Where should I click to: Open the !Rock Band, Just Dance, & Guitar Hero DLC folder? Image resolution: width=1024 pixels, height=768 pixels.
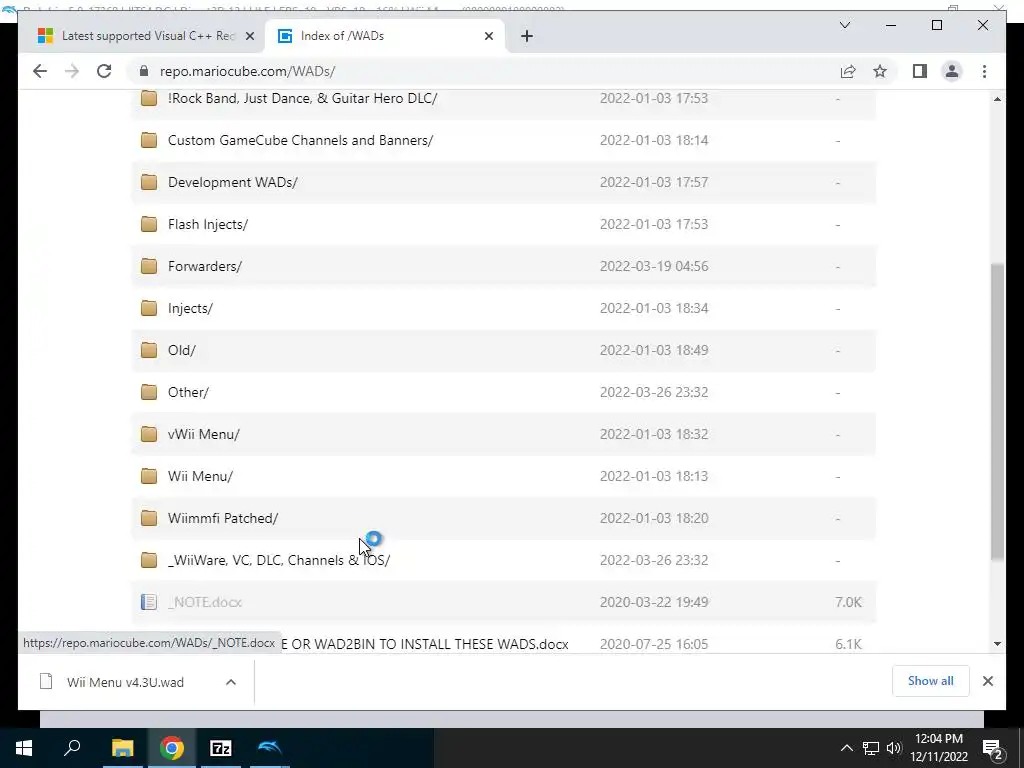click(x=302, y=98)
